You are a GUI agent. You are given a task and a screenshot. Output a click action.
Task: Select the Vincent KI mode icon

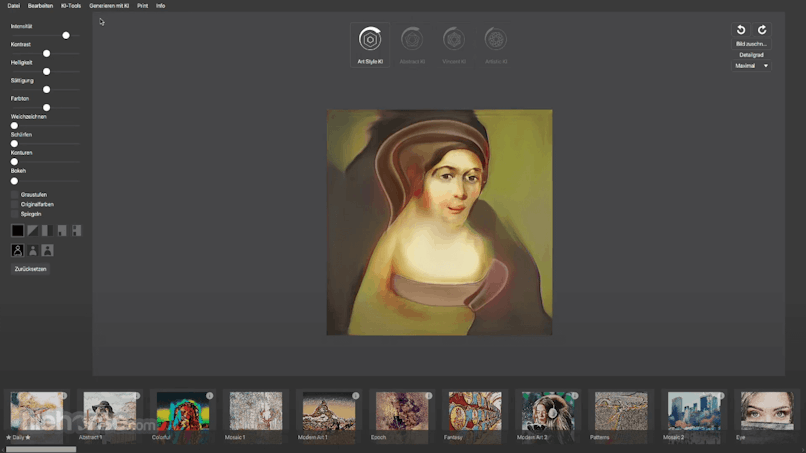pyautogui.click(x=454, y=39)
